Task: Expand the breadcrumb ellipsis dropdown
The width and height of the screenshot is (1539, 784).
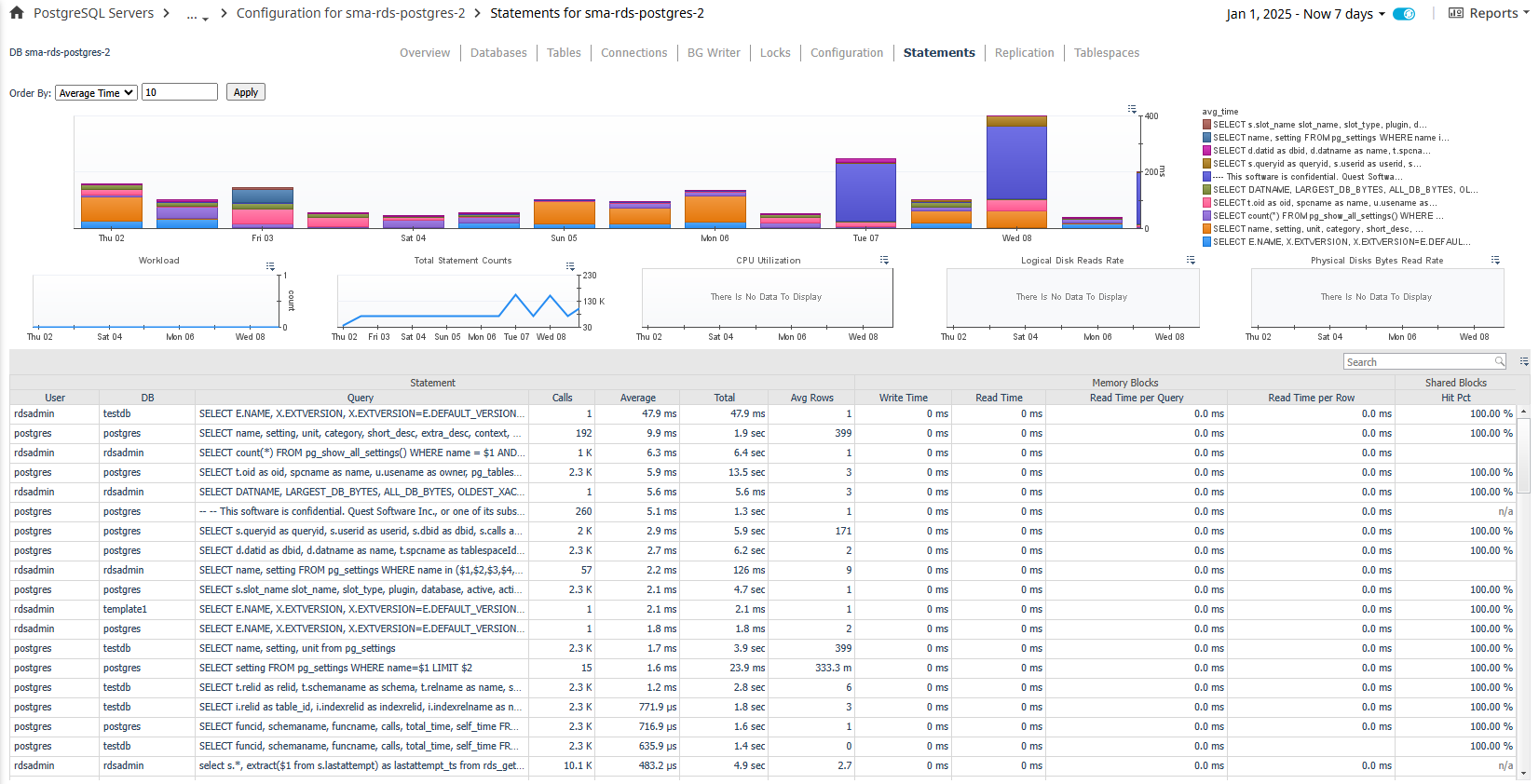Action: pyautogui.click(x=197, y=15)
